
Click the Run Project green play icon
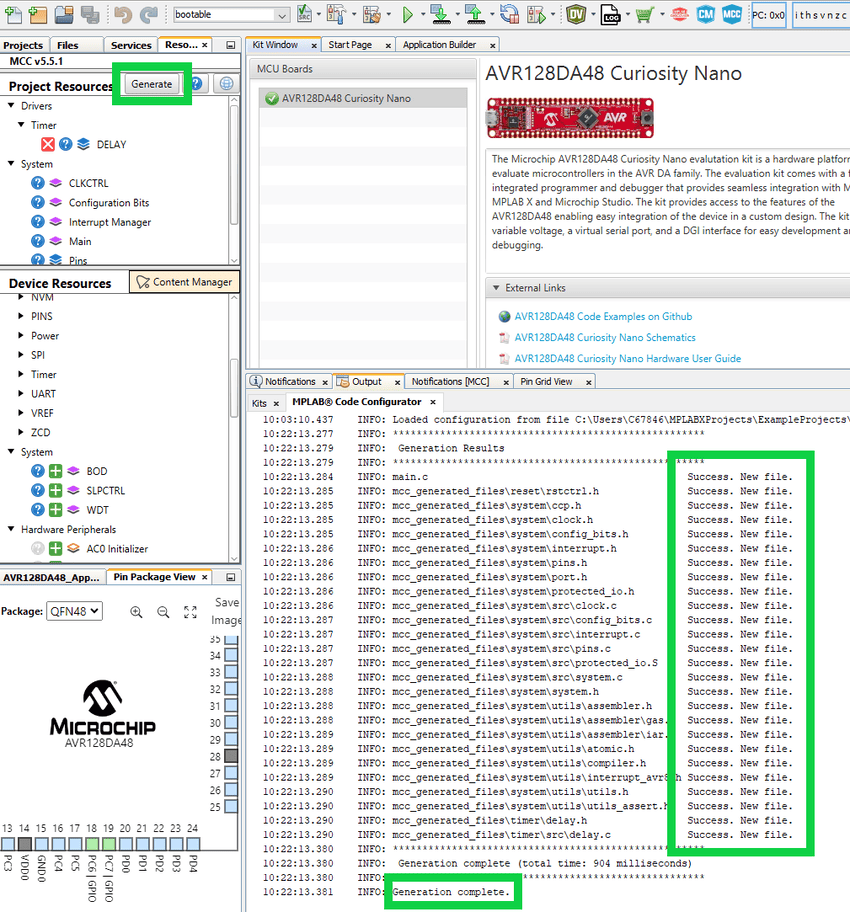point(408,15)
